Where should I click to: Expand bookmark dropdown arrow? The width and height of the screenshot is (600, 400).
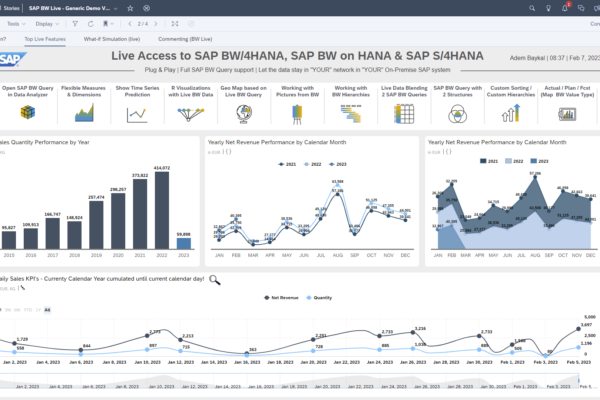[112, 24]
